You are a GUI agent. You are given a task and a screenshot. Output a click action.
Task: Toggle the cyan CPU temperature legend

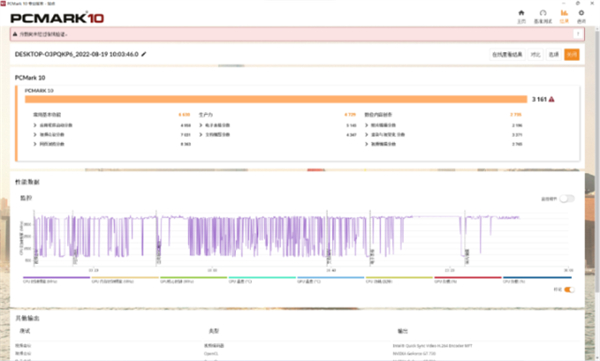click(x=262, y=280)
